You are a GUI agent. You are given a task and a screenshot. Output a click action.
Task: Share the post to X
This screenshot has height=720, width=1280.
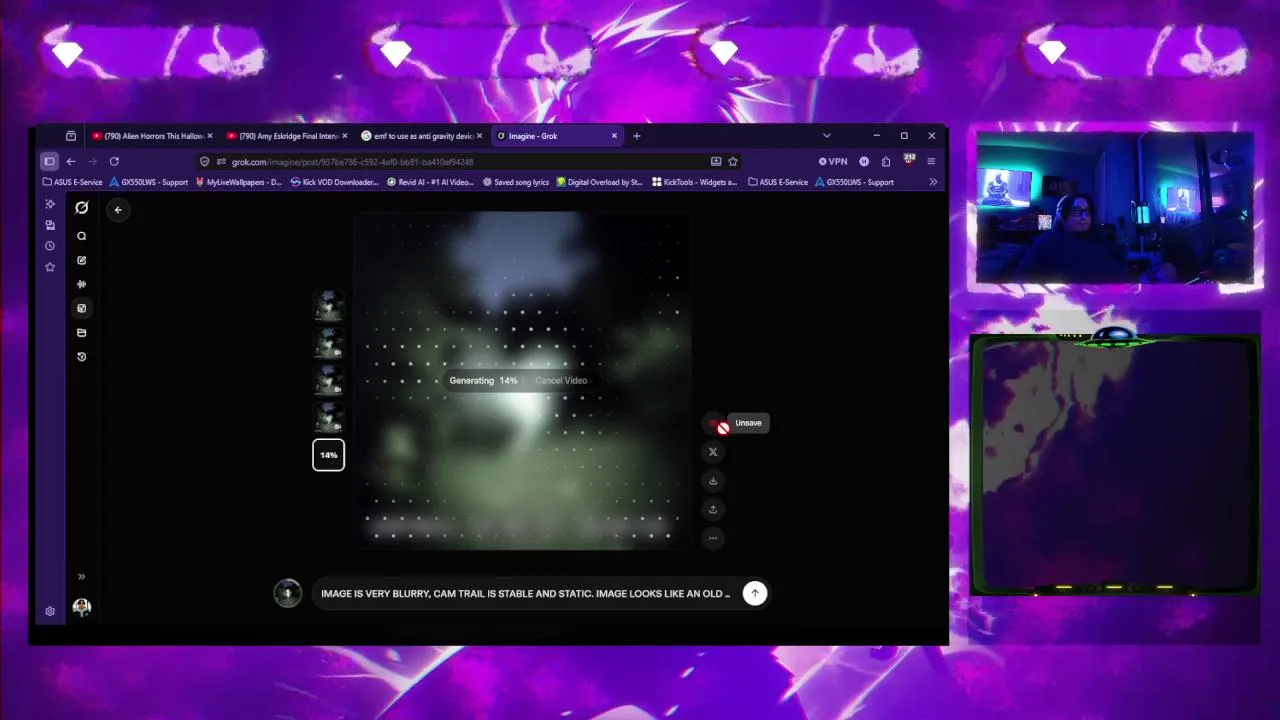(713, 452)
